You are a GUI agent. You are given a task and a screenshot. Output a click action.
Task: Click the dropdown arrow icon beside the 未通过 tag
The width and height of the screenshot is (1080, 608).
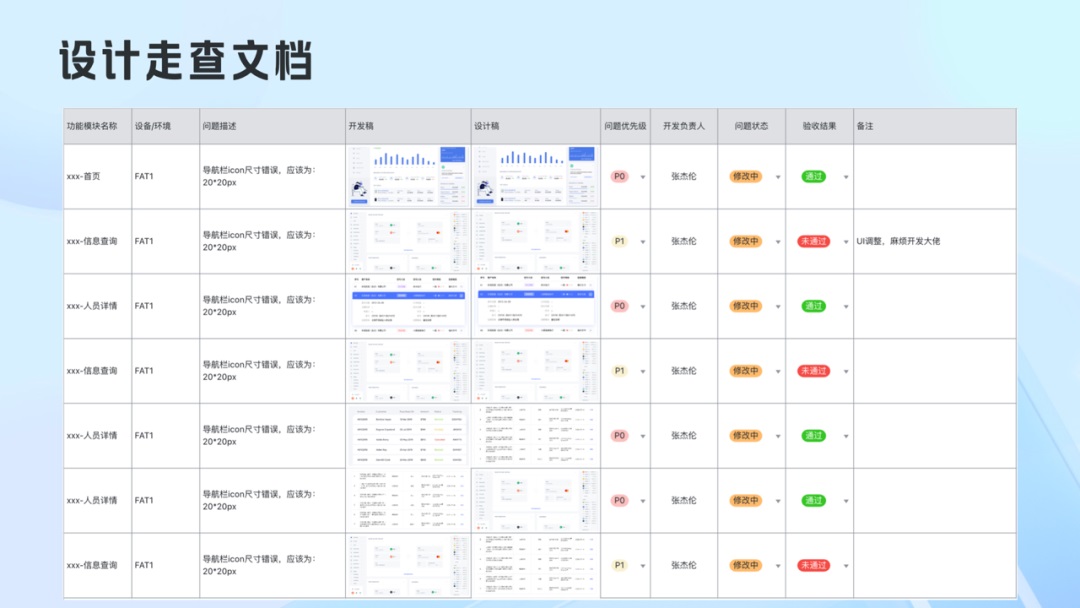(x=846, y=241)
